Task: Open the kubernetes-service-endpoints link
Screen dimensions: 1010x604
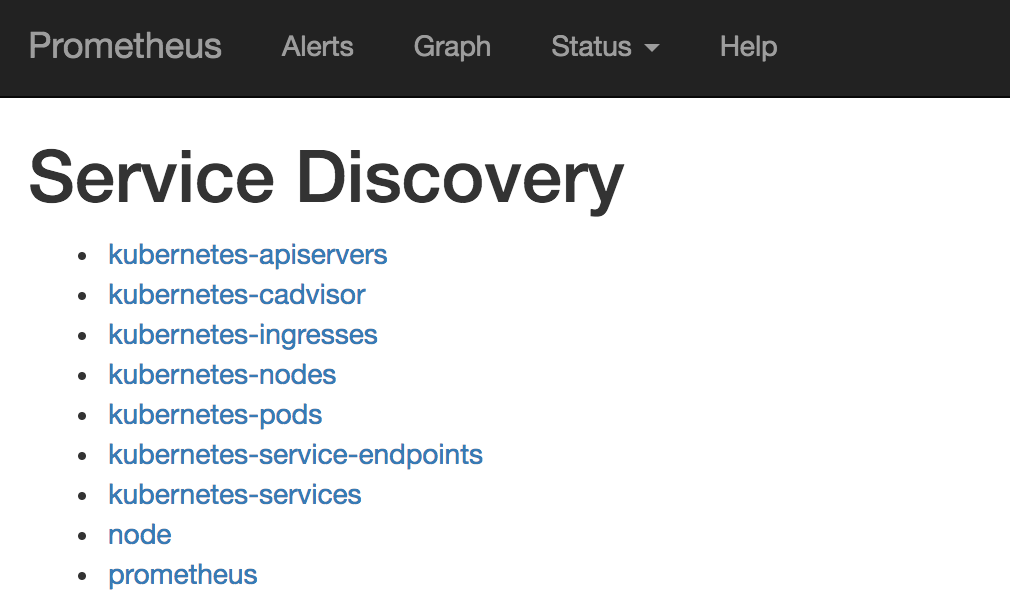Action: point(295,455)
